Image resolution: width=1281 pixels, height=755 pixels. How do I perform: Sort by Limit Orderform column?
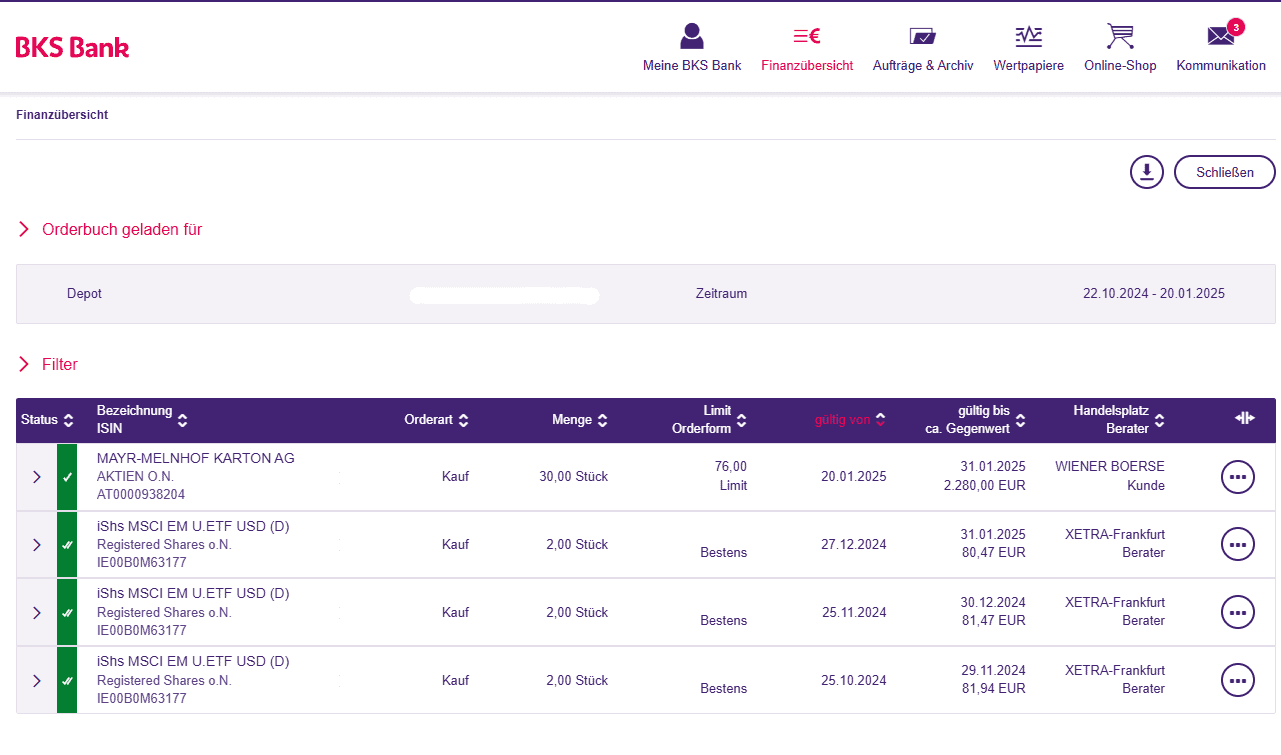coord(709,418)
